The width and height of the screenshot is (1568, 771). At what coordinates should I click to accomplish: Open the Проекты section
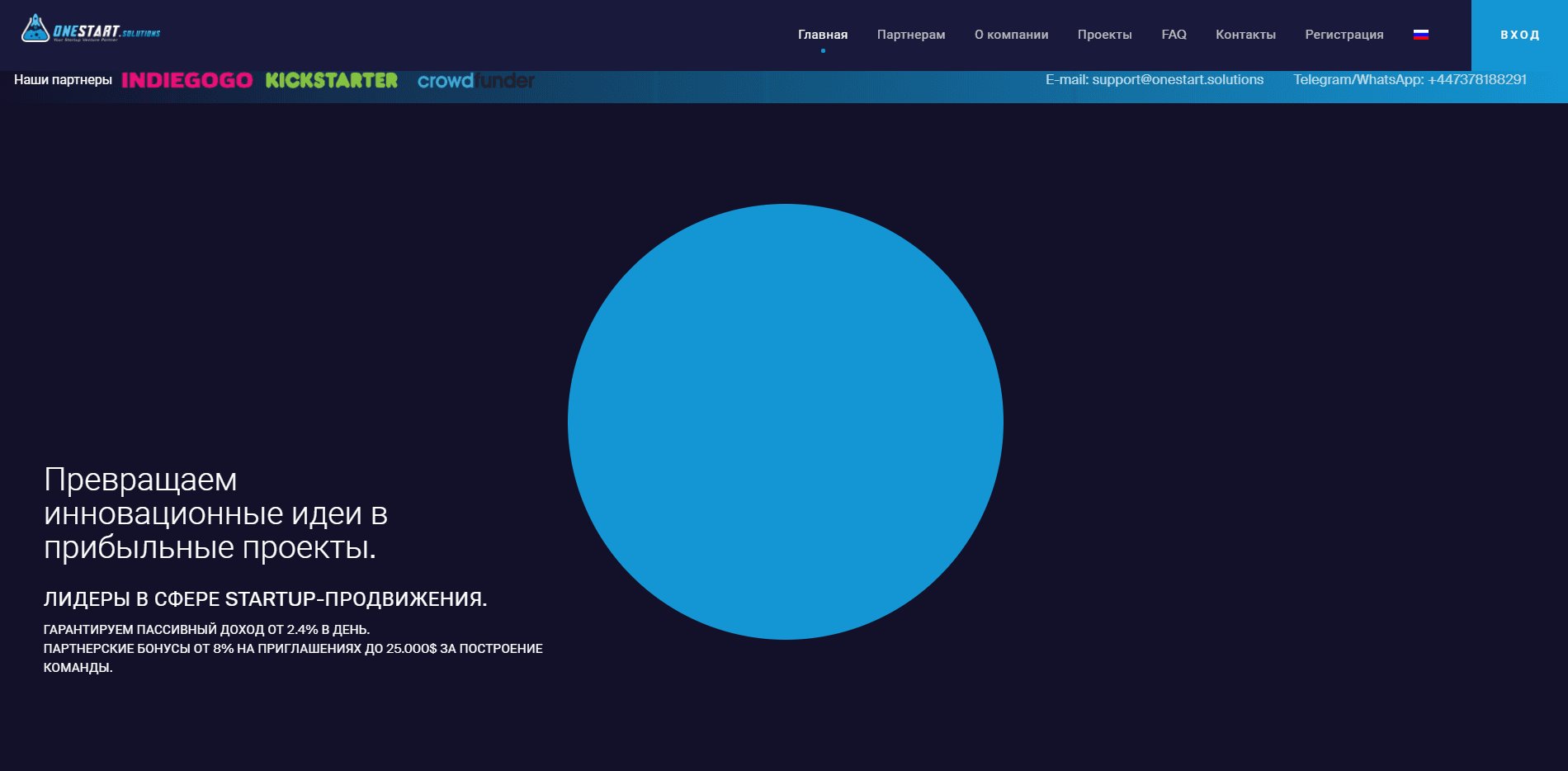(1104, 35)
